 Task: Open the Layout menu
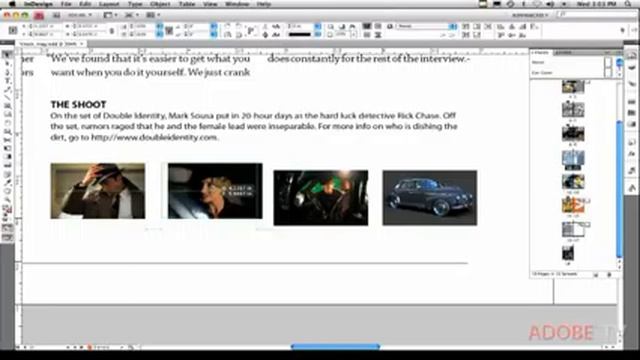click(109, 4)
